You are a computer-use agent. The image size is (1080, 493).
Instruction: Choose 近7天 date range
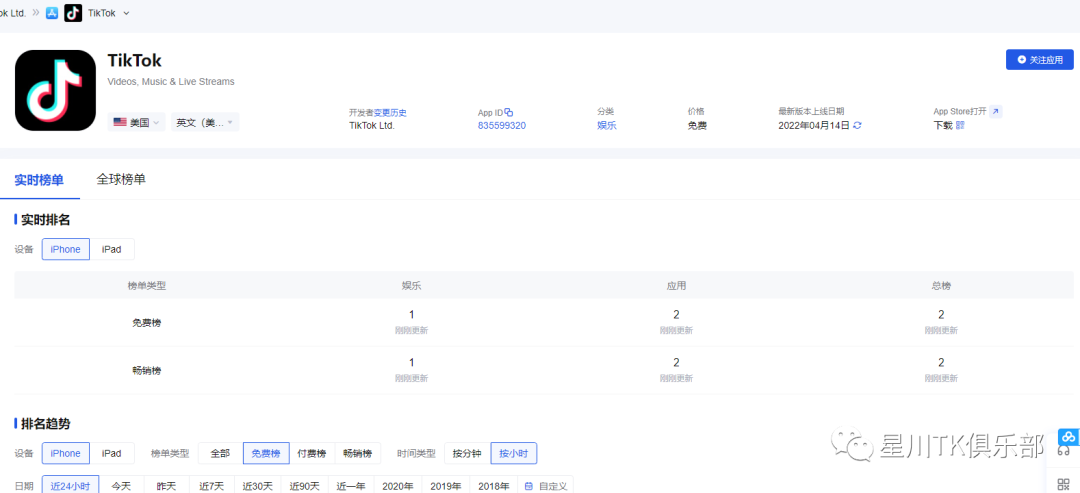click(211, 485)
